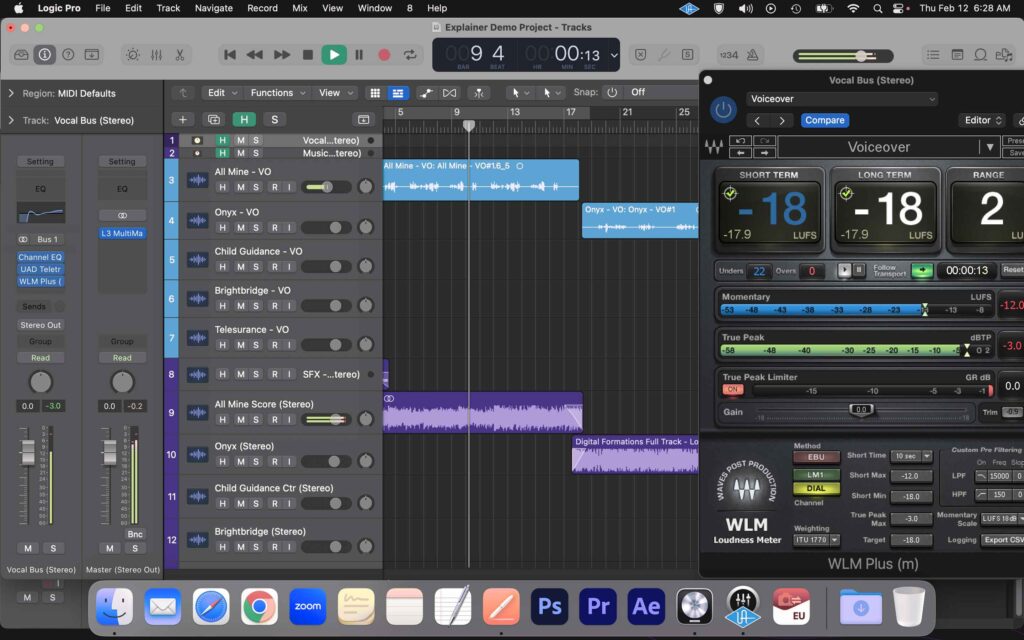The image size is (1024, 640).
Task: Toggle the WLM Plus bypass power button
Action: [x=723, y=110]
